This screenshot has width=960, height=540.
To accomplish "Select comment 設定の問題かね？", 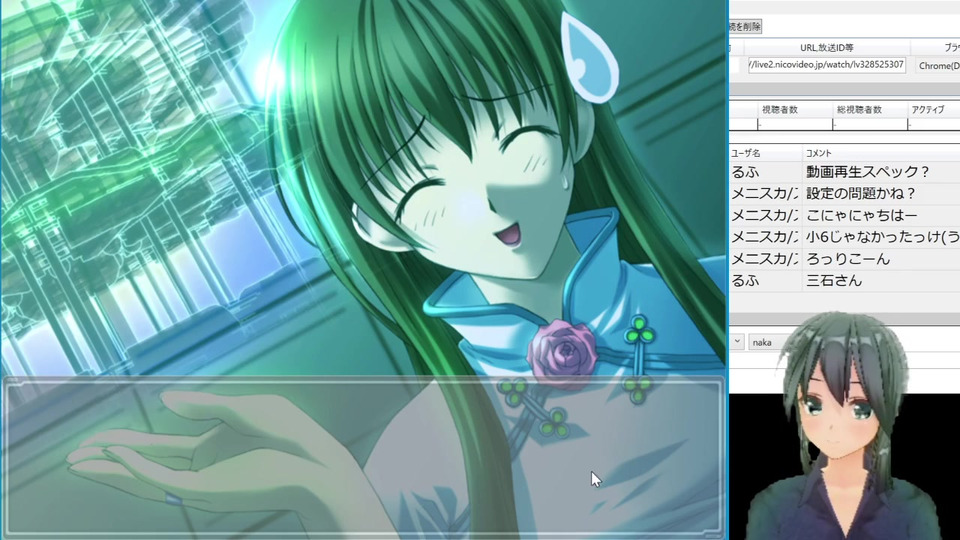I will click(x=861, y=193).
